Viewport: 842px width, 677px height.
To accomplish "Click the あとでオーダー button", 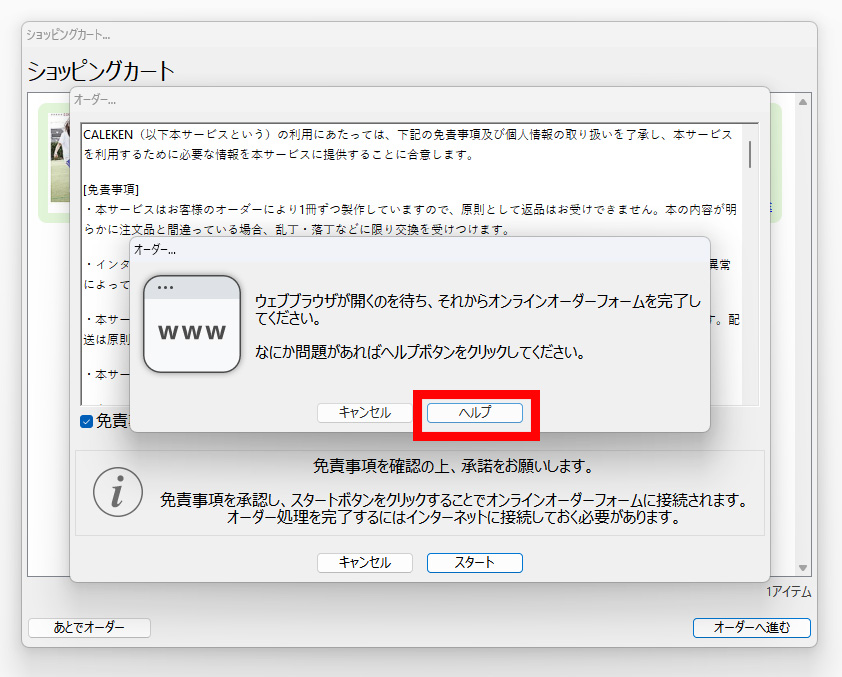I will pos(89,628).
